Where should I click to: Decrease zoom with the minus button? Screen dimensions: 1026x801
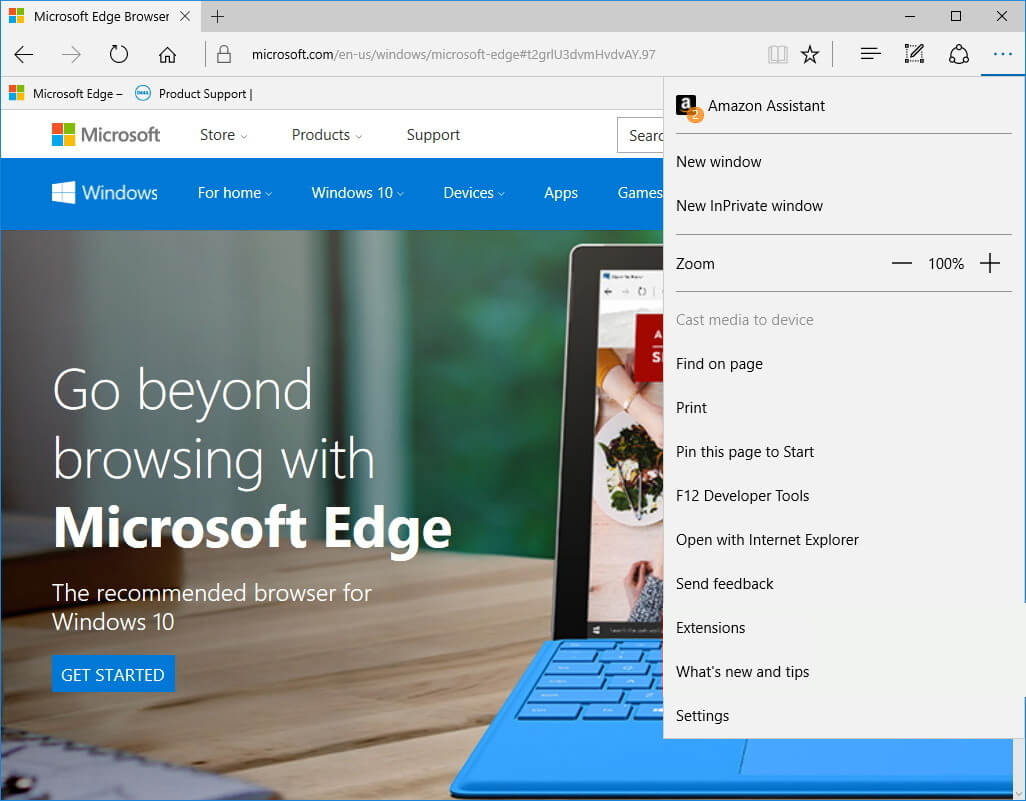tap(901, 264)
